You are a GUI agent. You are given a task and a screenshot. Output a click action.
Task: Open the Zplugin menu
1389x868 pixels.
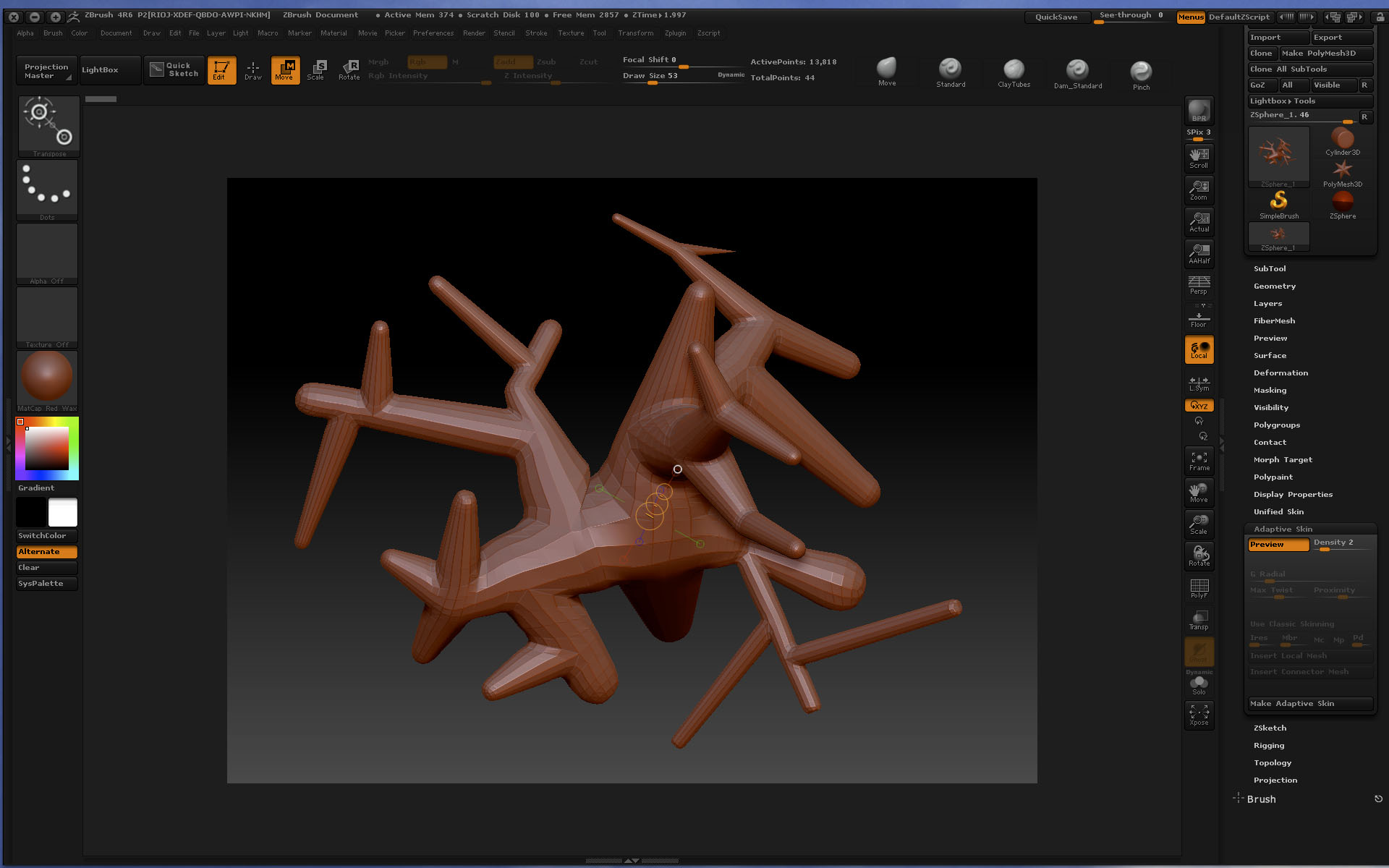pyautogui.click(x=675, y=33)
